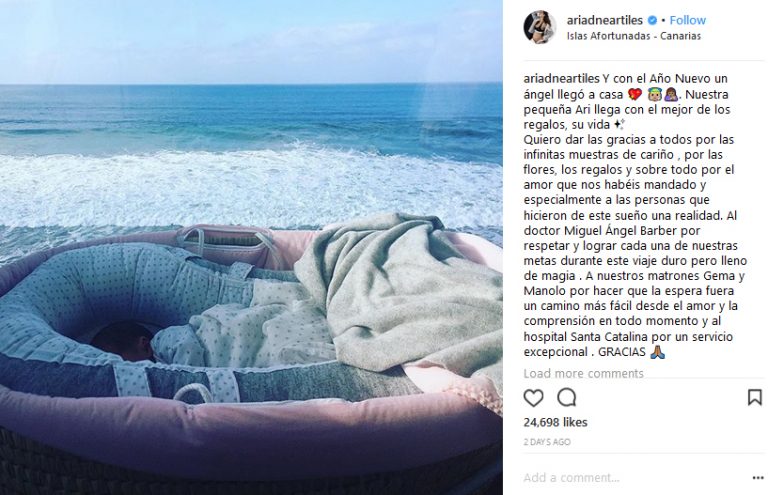
Task: Open the 2 DAYS AGO timestamp
Action: click(547, 442)
